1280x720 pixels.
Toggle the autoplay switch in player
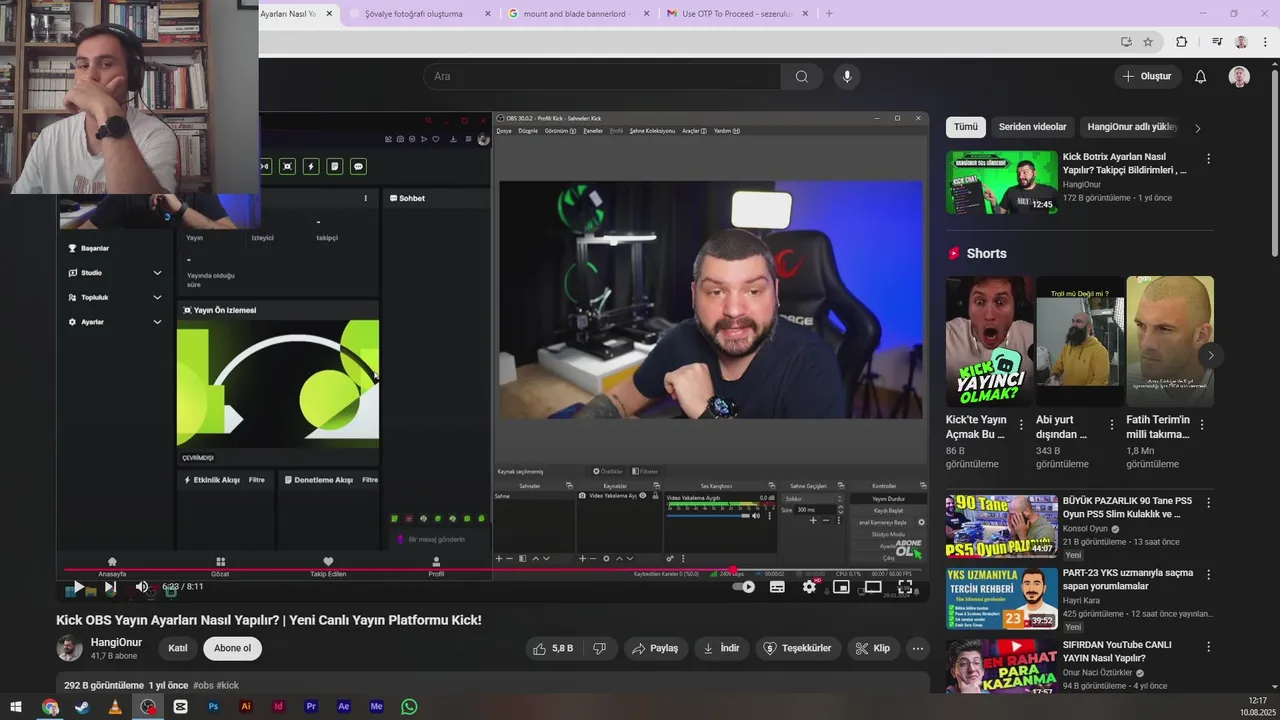click(x=743, y=587)
